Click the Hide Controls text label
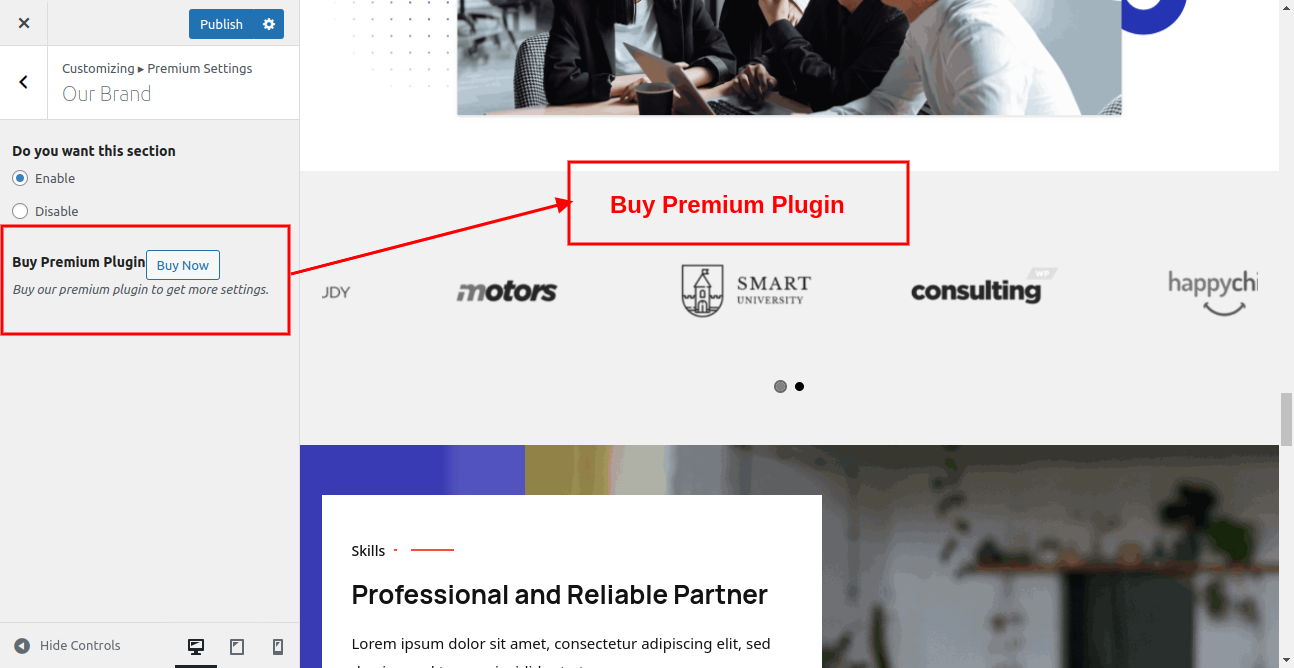1294x668 pixels. pos(80,646)
